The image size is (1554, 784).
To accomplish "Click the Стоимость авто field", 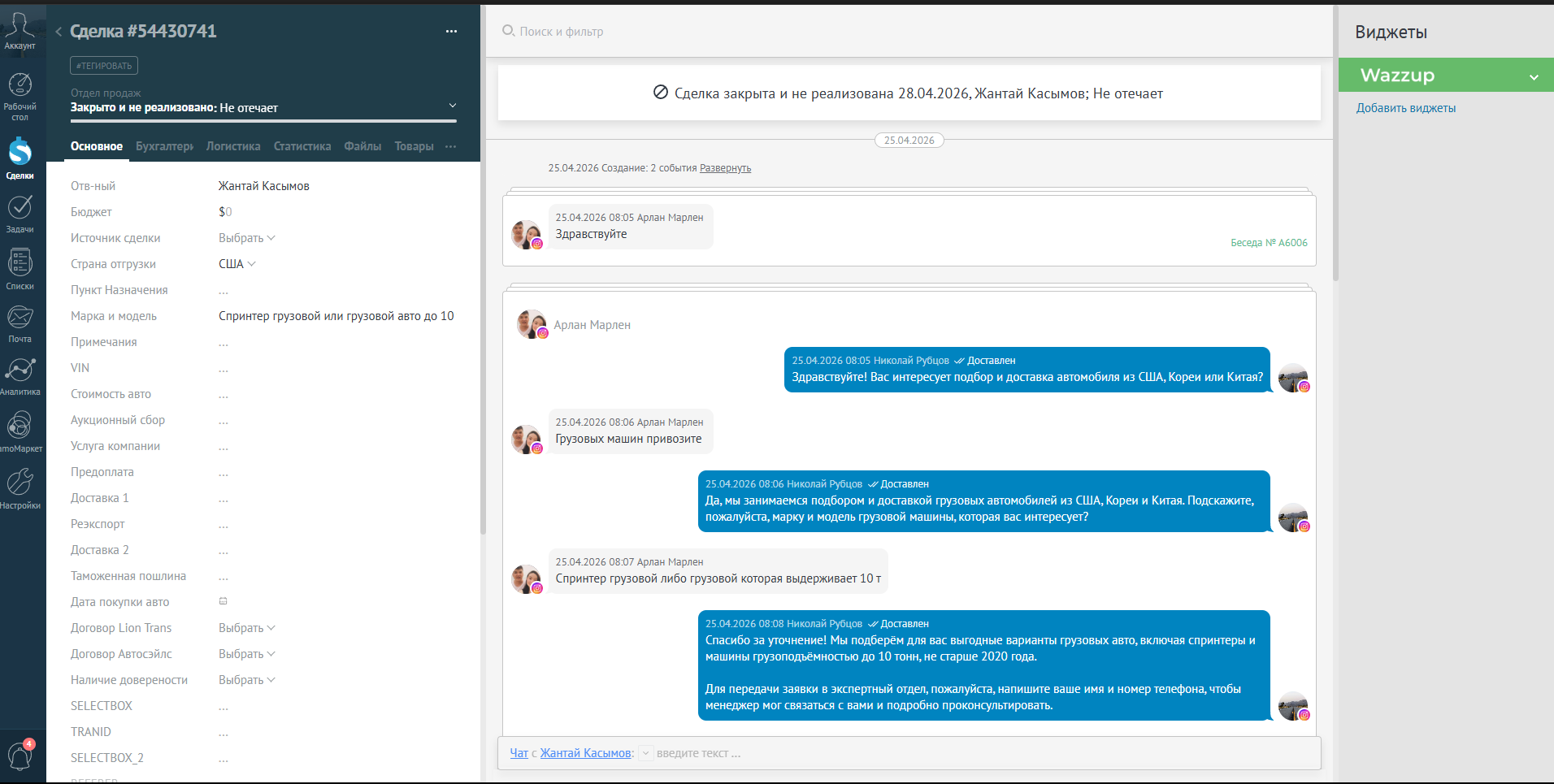I will click(224, 395).
